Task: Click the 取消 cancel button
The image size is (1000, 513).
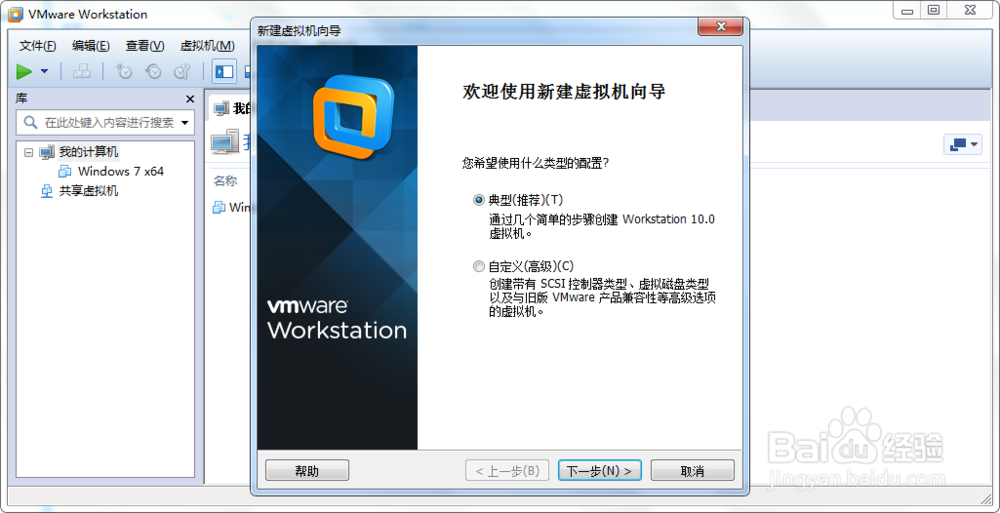Action: pyautogui.click(x=693, y=471)
